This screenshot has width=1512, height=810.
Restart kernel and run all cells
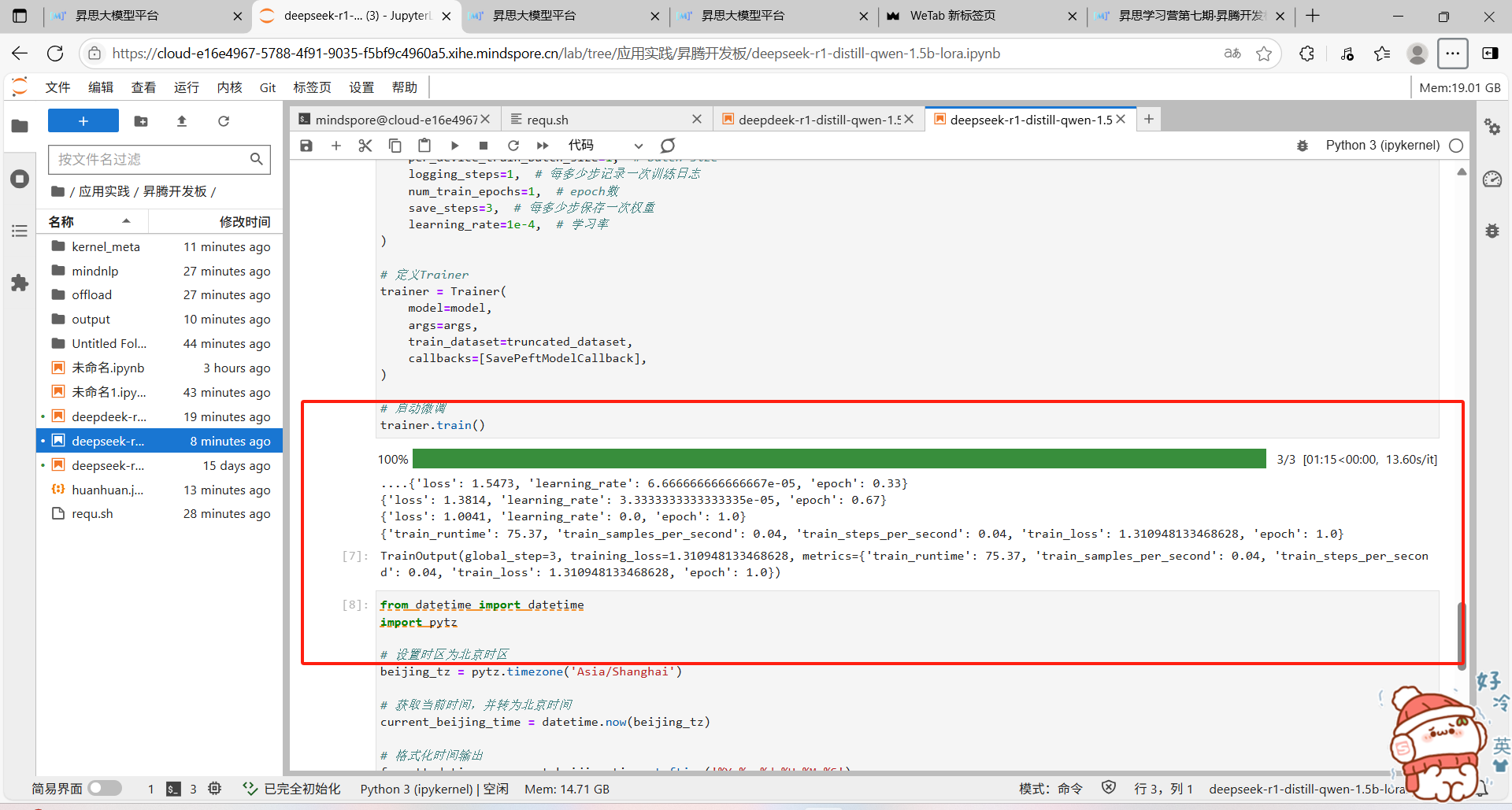(x=543, y=146)
